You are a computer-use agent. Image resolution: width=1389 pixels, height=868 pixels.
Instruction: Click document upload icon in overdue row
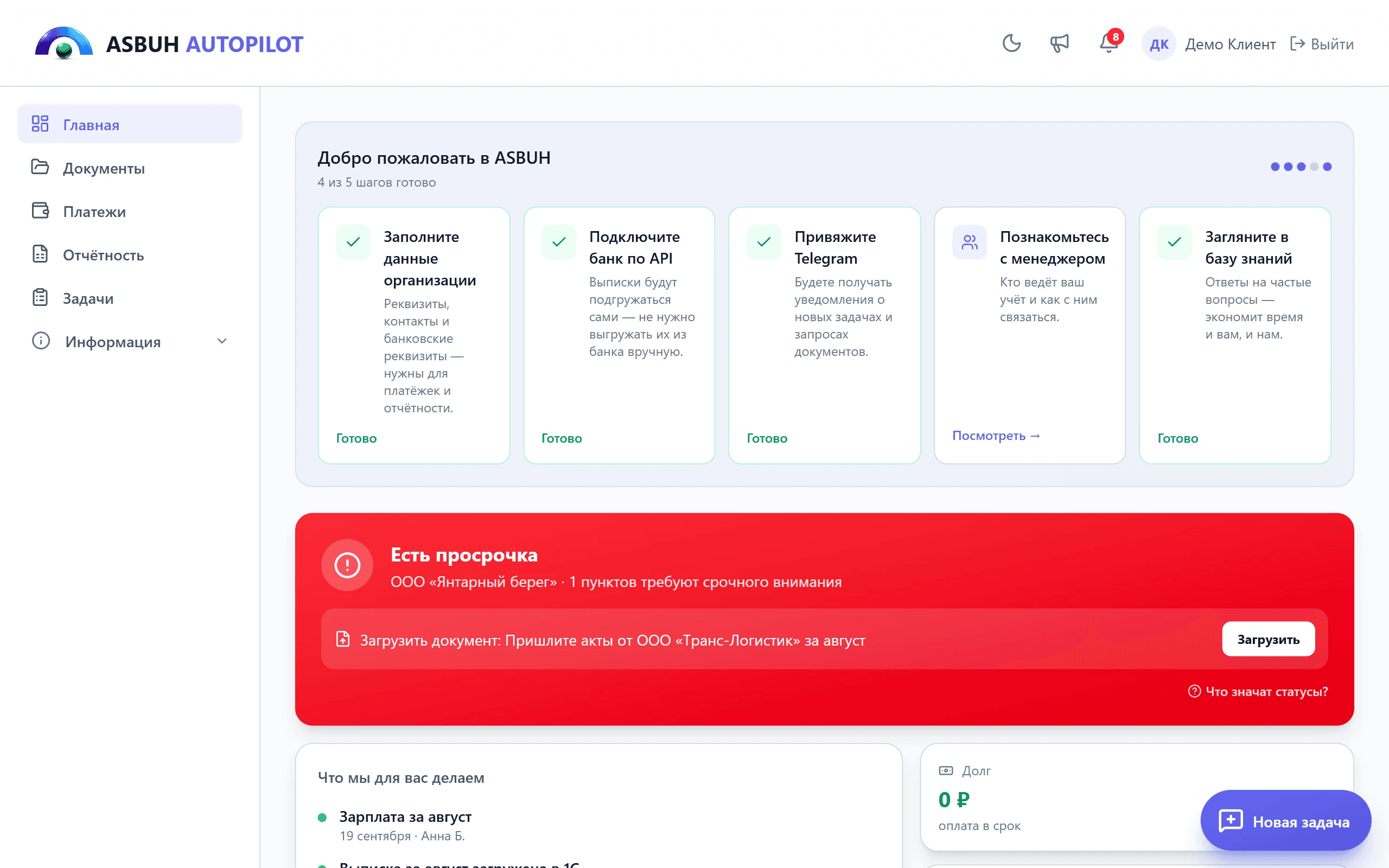tap(343, 639)
